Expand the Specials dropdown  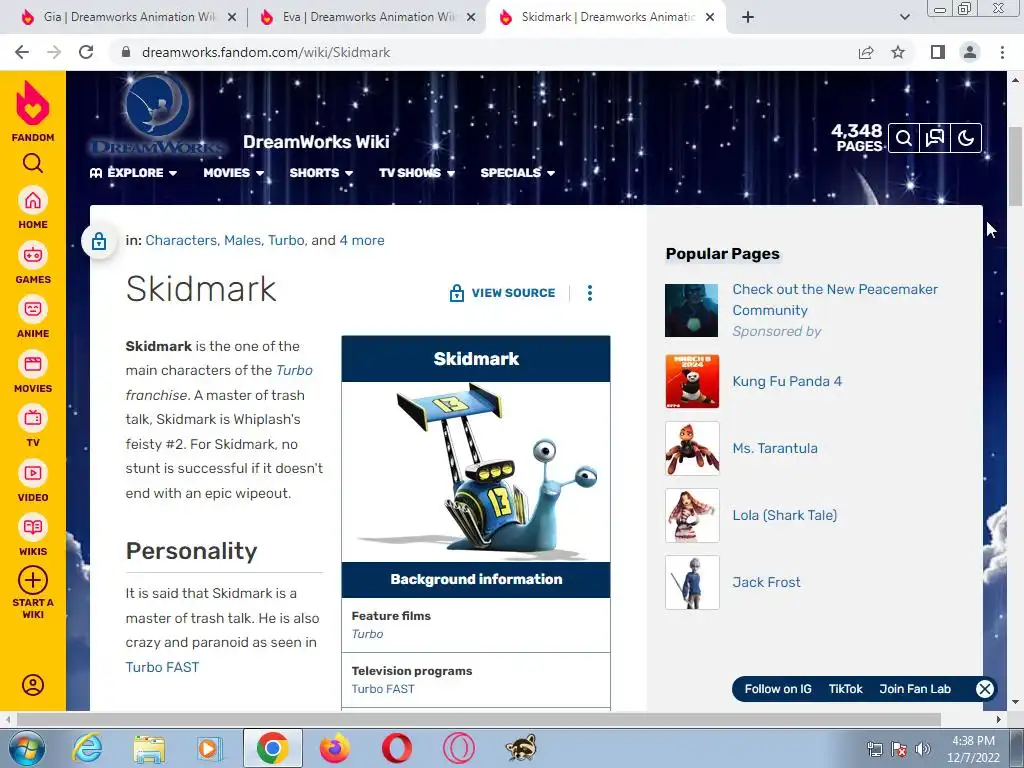(518, 172)
